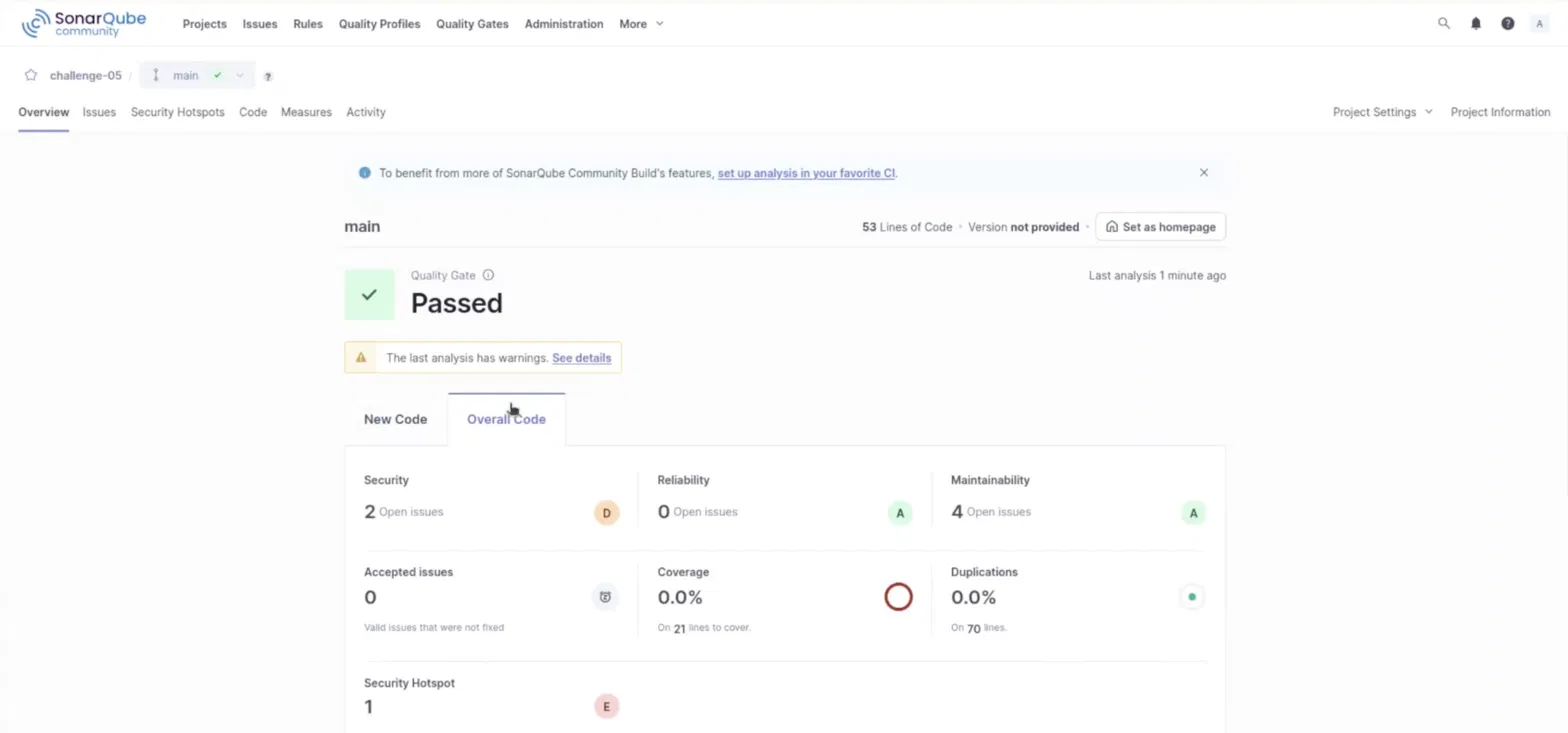Click the challenge-05 breadcrumb link
This screenshot has width=1568, height=733.
point(85,75)
